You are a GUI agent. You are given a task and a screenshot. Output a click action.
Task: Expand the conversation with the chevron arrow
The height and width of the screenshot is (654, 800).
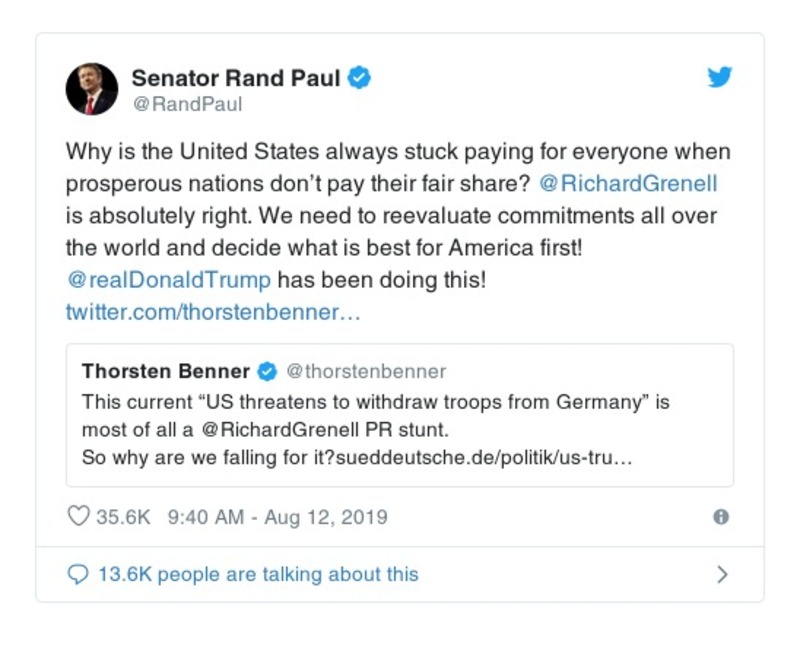(x=722, y=574)
